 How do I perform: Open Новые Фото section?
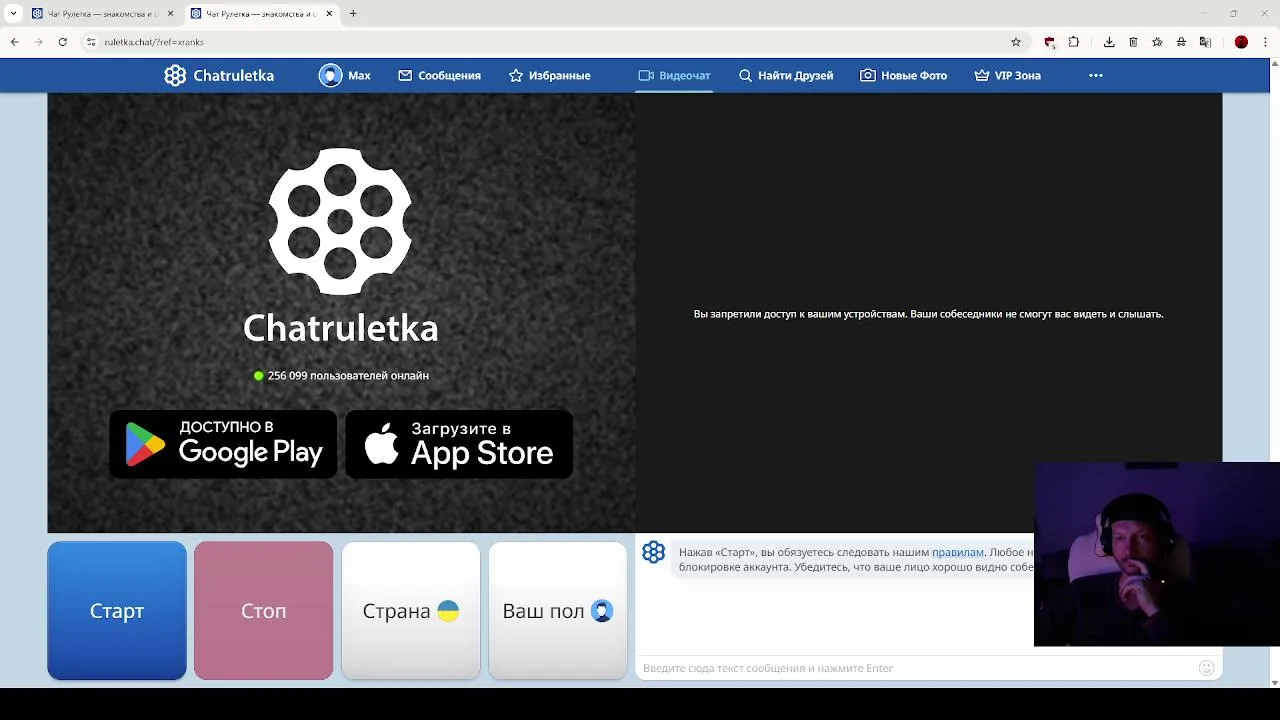(903, 76)
